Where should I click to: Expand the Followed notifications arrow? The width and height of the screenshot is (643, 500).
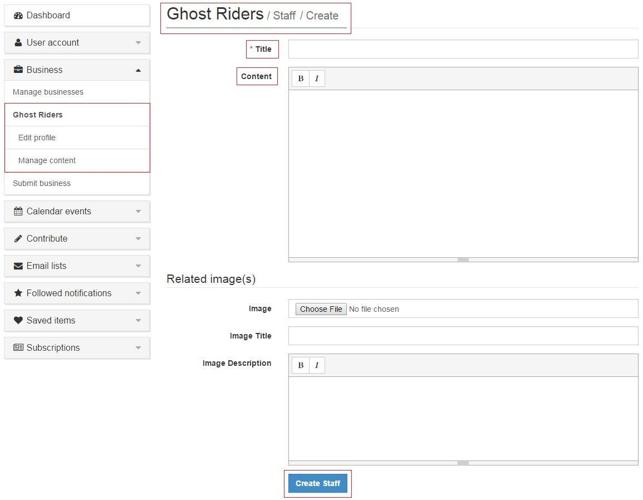pos(138,293)
